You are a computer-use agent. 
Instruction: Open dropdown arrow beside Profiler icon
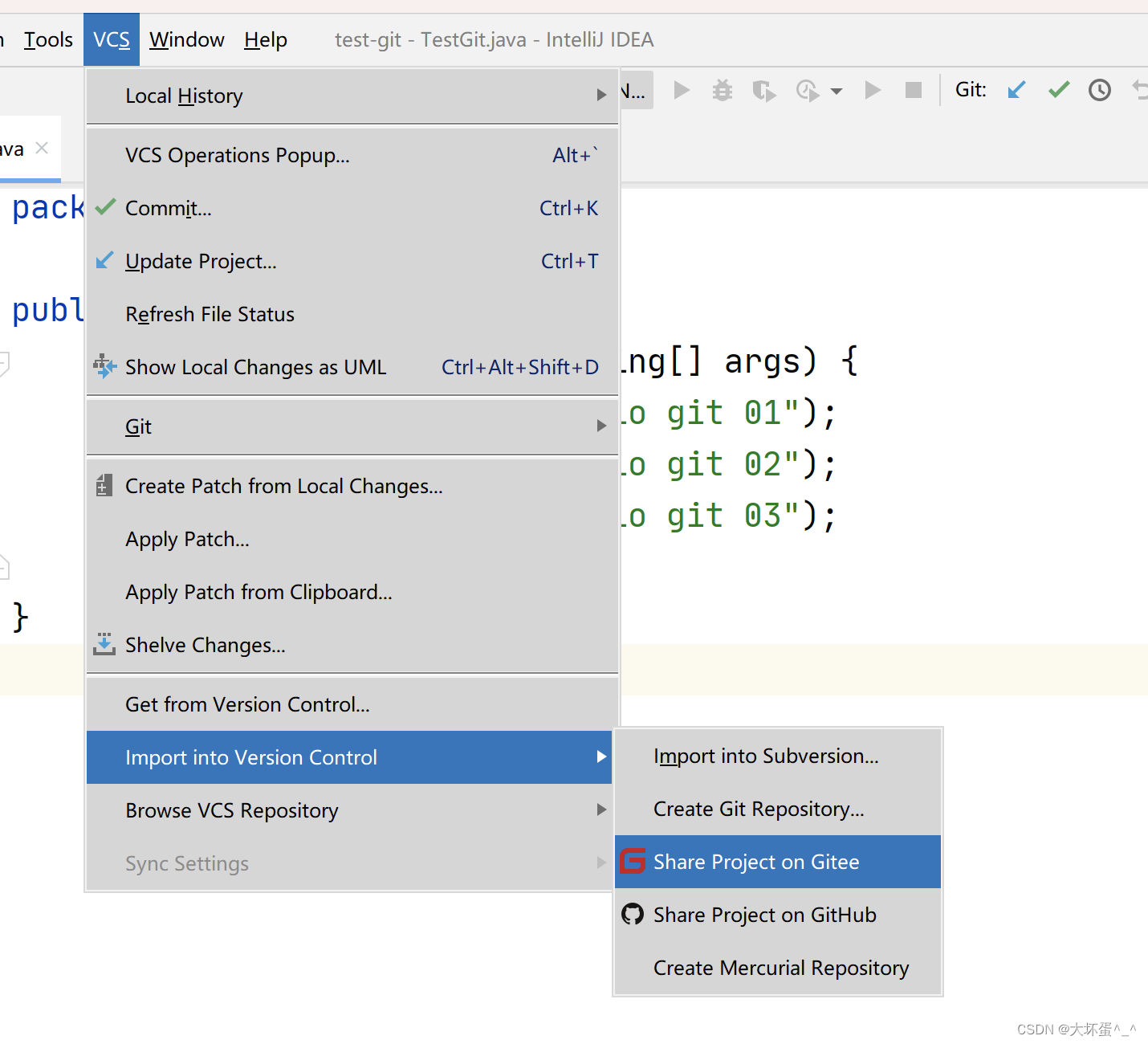[837, 91]
